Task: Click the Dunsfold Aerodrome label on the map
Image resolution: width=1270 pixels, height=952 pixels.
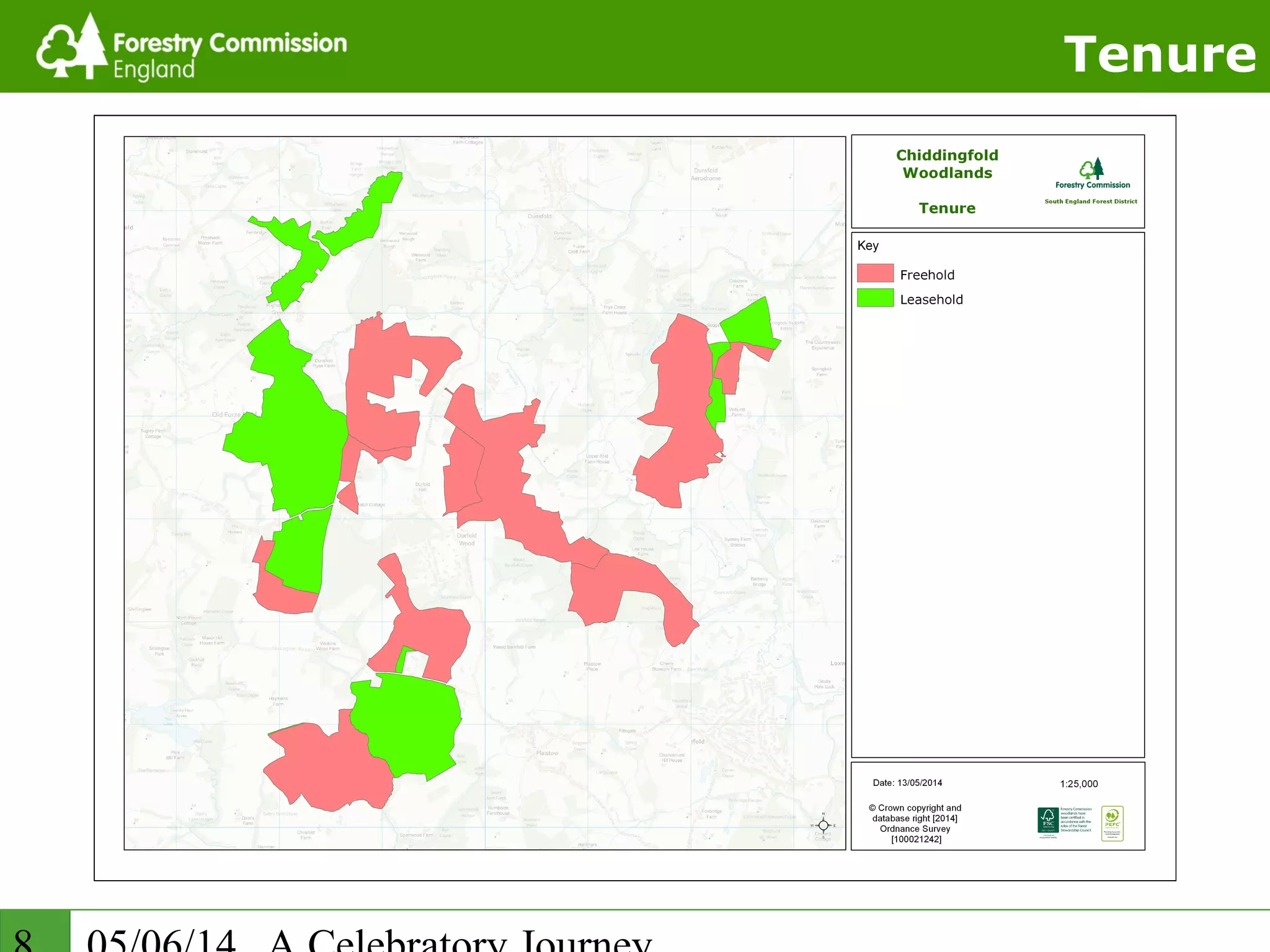Action: [706, 174]
